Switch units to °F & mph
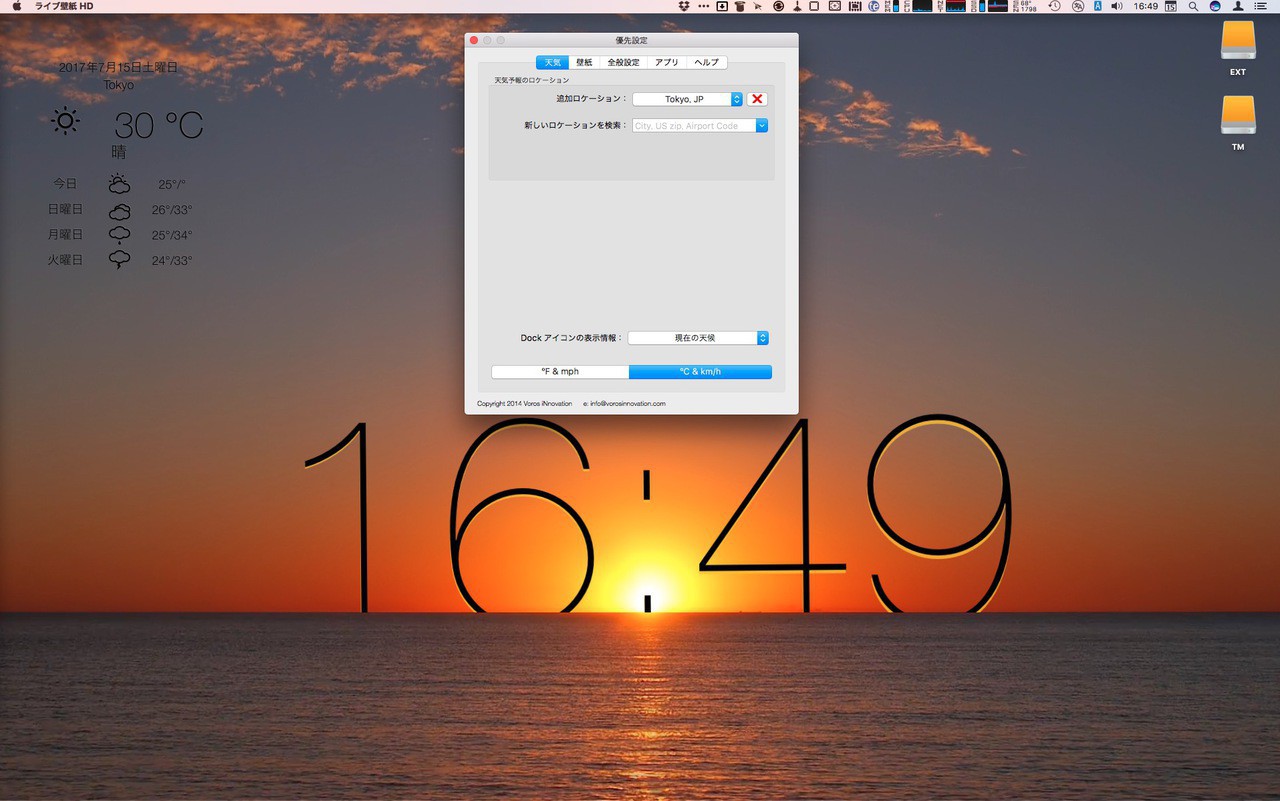The height and width of the screenshot is (801, 1280). (x=560, y=372)
